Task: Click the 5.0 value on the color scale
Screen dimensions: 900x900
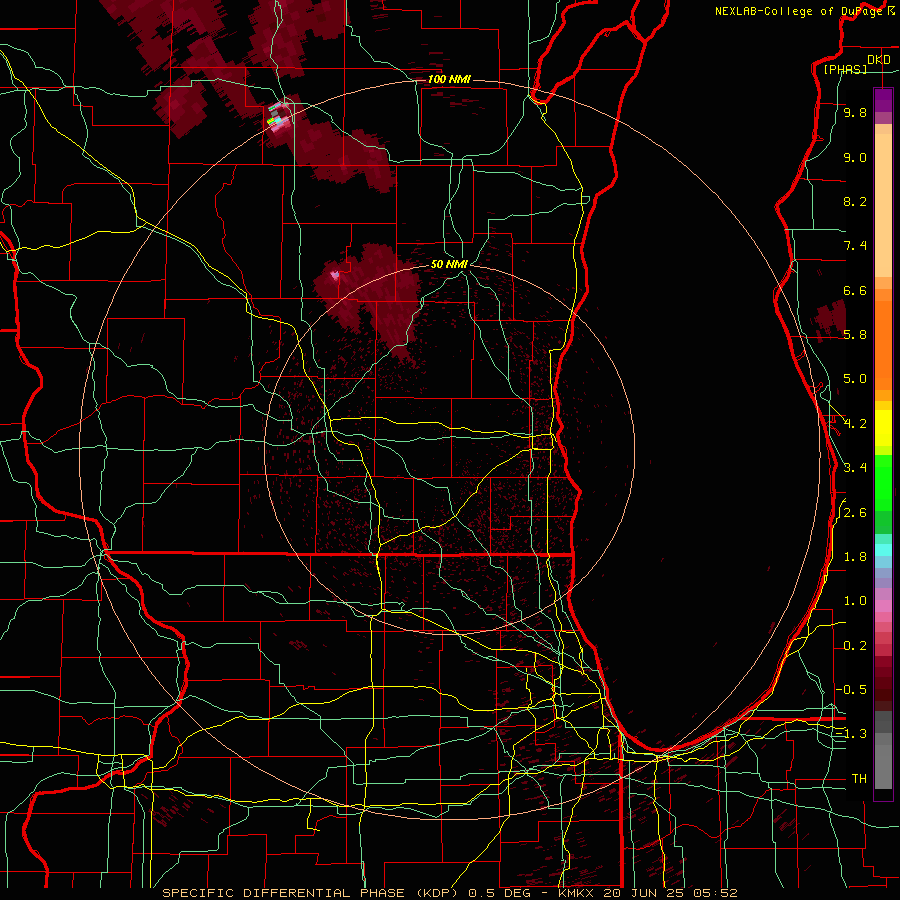Action: click(855, 379)
